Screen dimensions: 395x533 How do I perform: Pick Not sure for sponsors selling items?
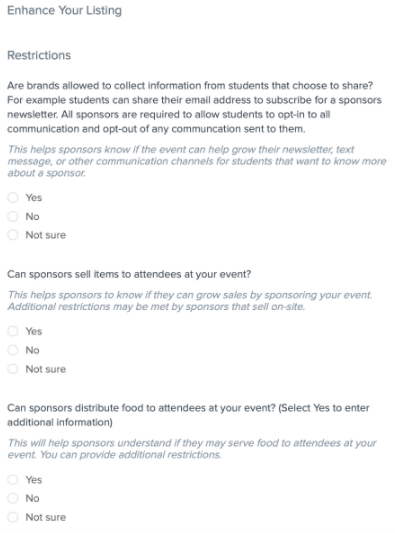13,369
